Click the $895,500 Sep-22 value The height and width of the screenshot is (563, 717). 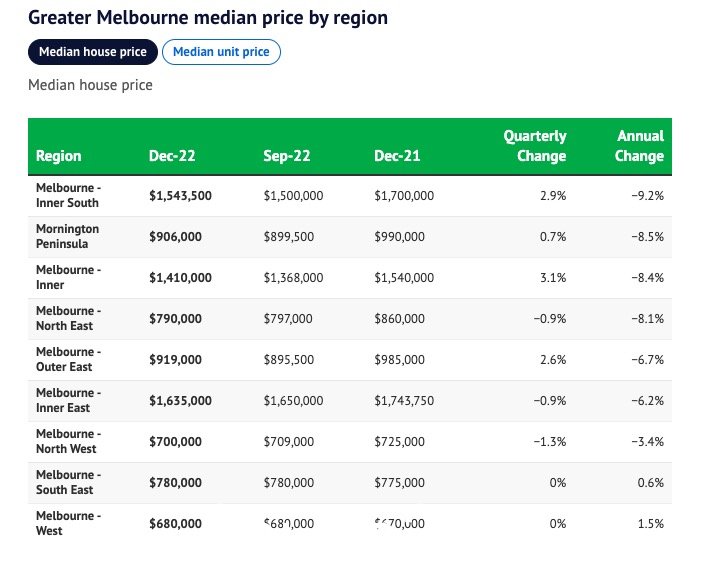click(289, 359)
